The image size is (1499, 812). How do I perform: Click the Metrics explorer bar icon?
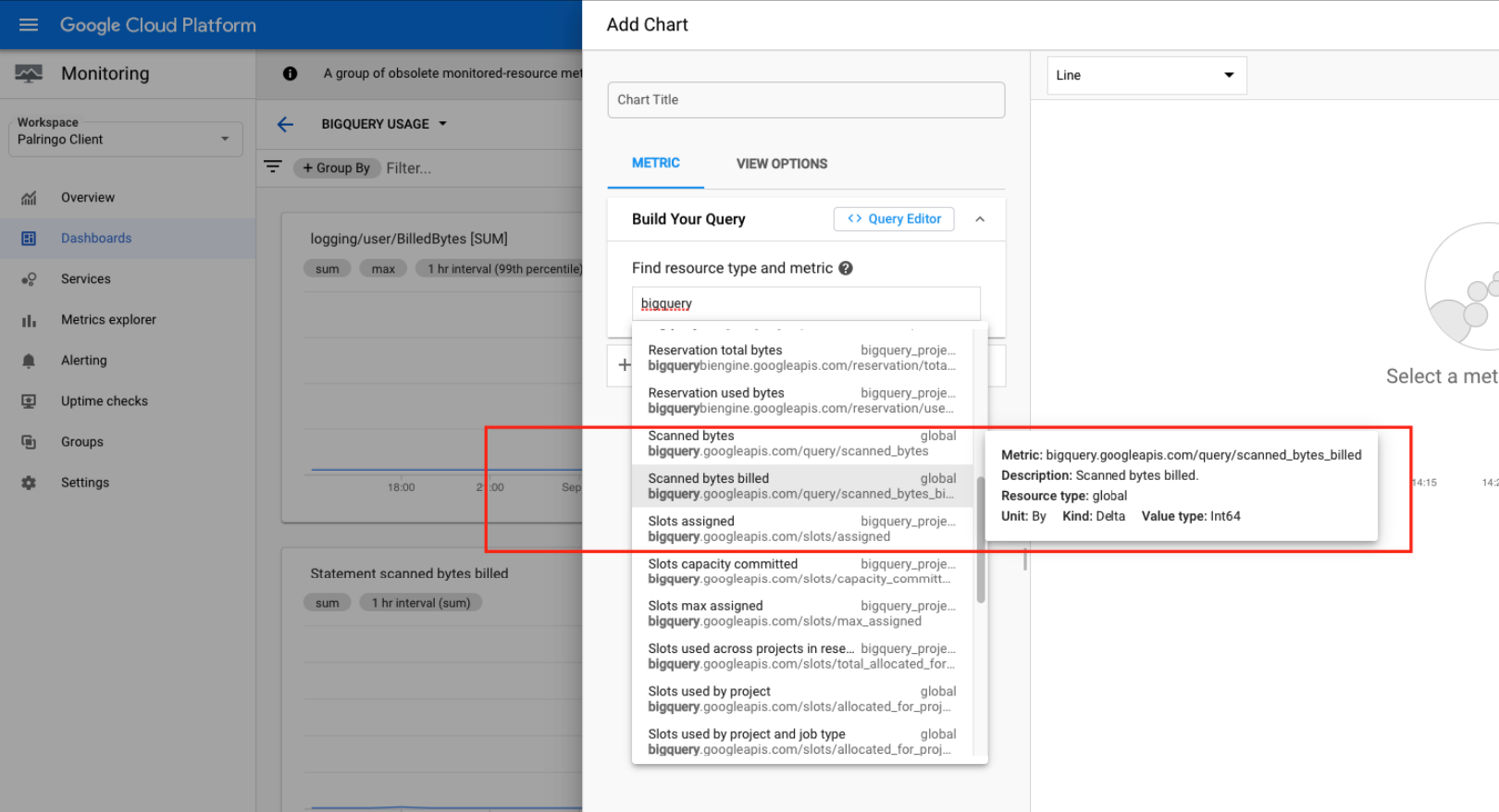click(x=29, y=320)
